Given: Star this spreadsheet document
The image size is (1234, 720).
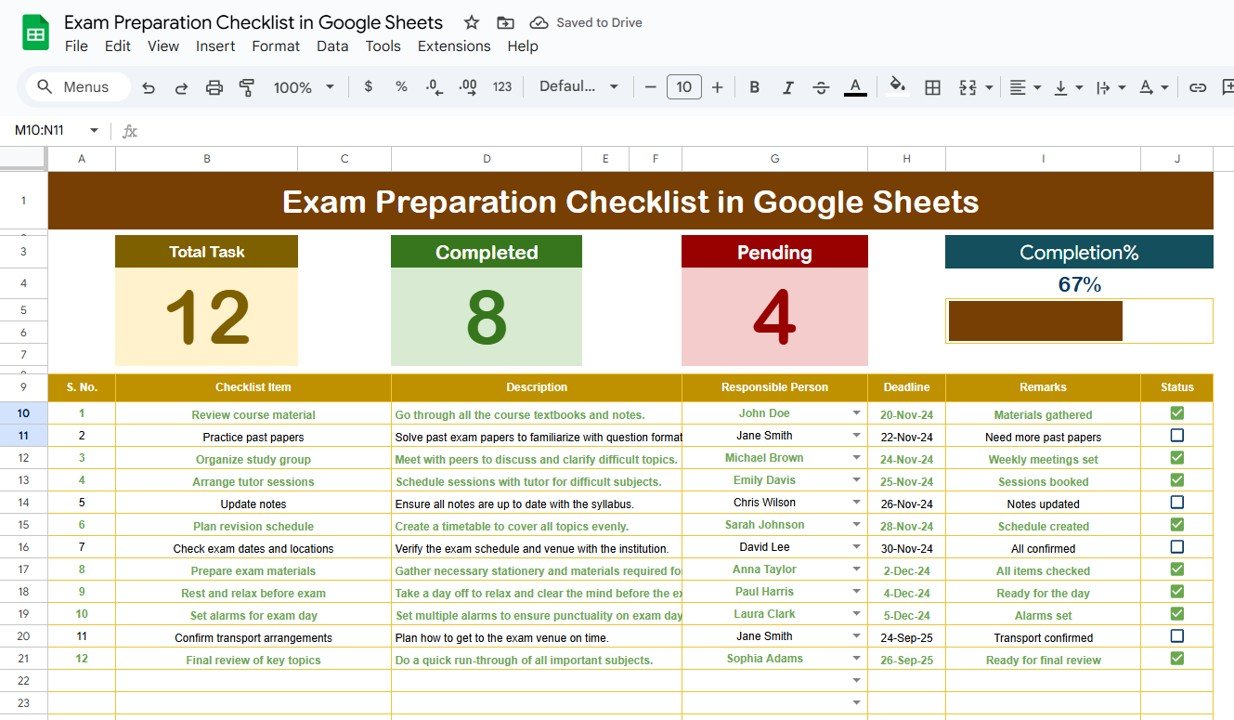Looking at the screenshot, I should [472, 22].
